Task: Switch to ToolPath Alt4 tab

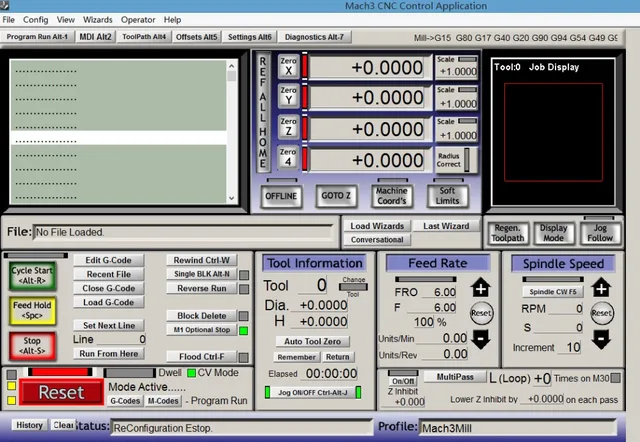Action: pos(144,37)
